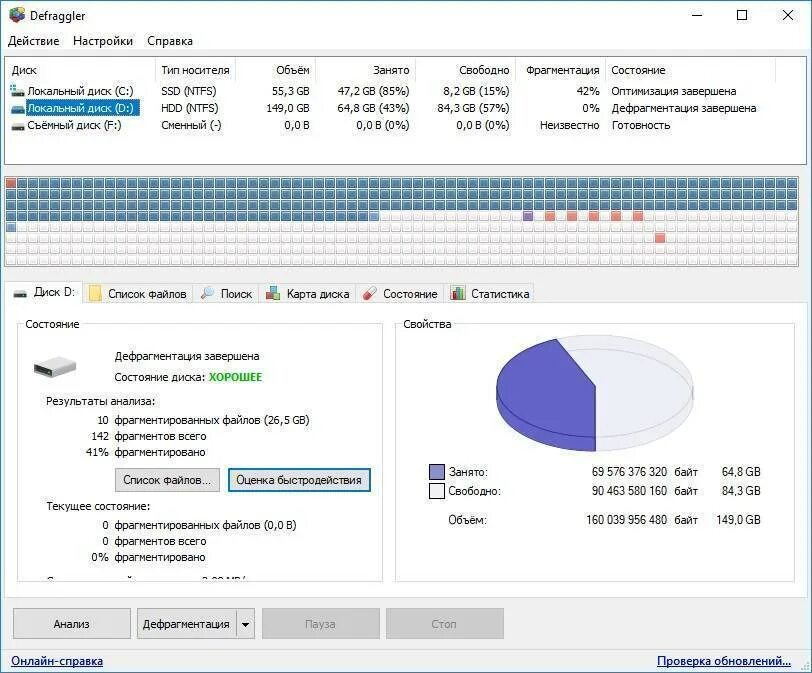Open the Справка menu
The width and height of the screenshot is (812, 673).
click(170, 41)
